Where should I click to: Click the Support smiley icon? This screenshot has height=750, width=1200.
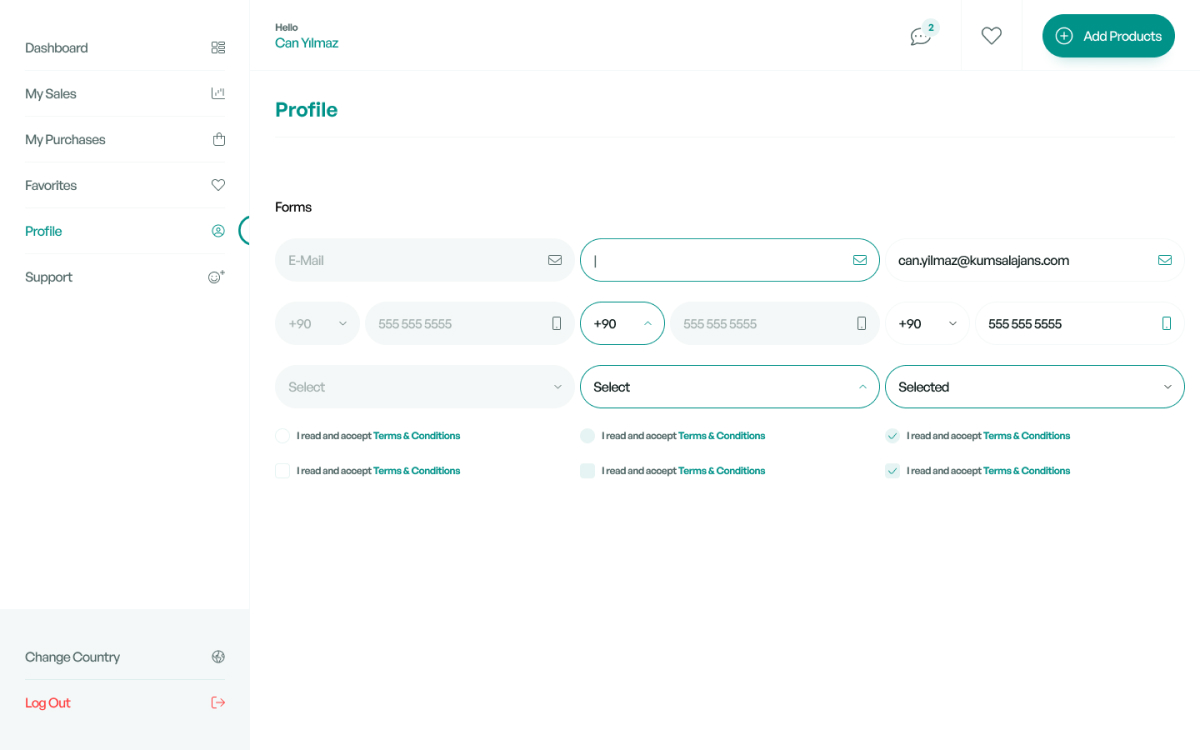[216, 277]
